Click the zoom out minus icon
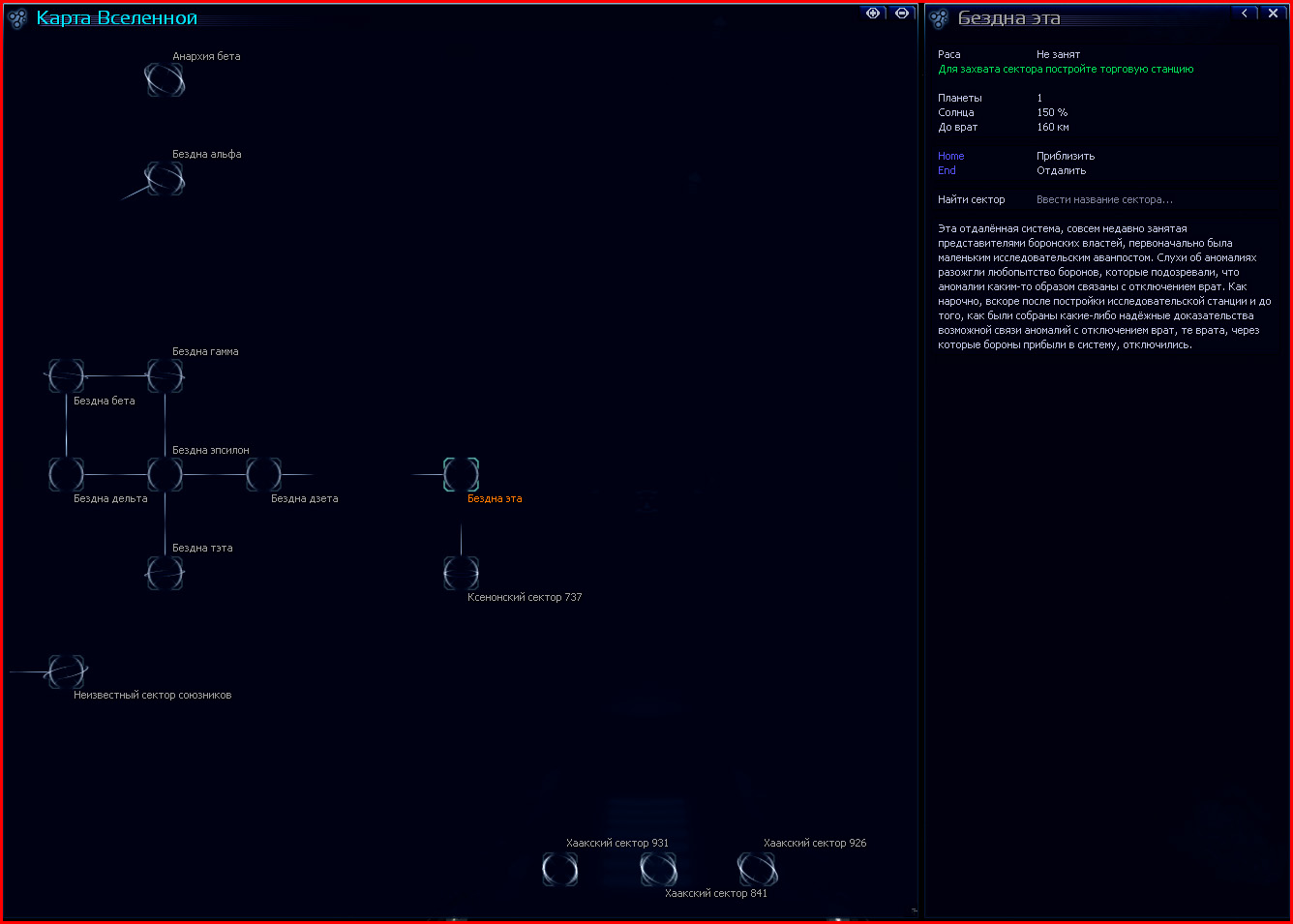 click(902, 14)
